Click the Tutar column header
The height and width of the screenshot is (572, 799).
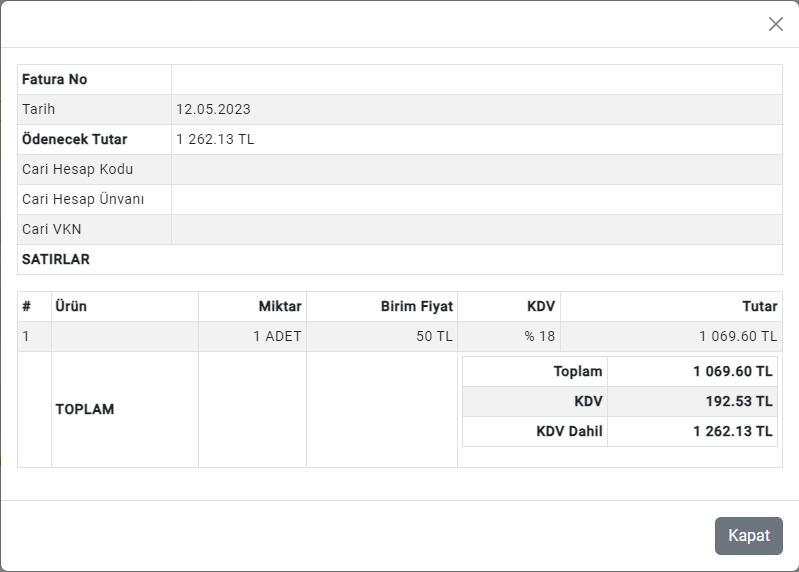pos(759,307)
